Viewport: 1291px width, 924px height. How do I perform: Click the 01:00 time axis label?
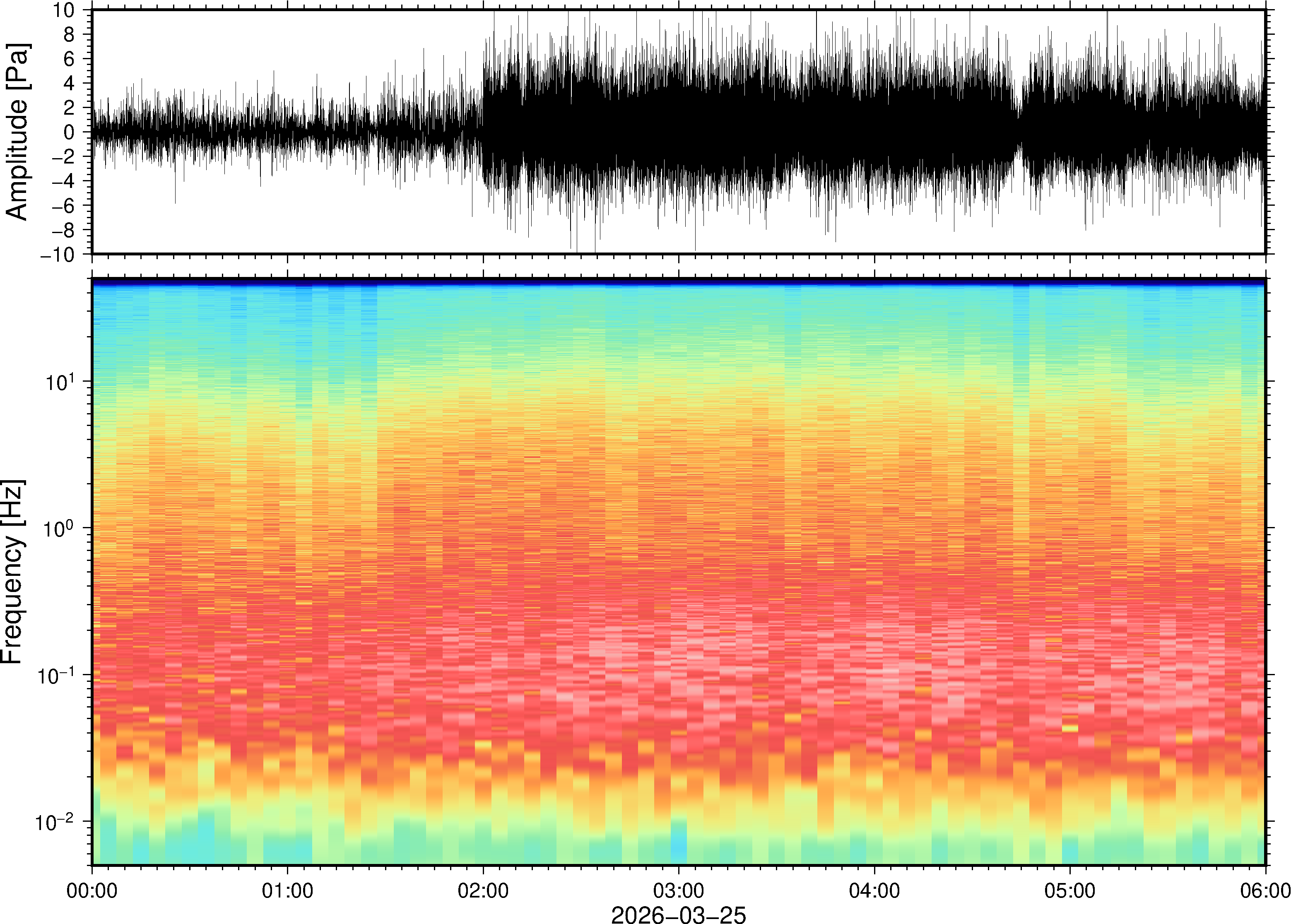point(287,890)
